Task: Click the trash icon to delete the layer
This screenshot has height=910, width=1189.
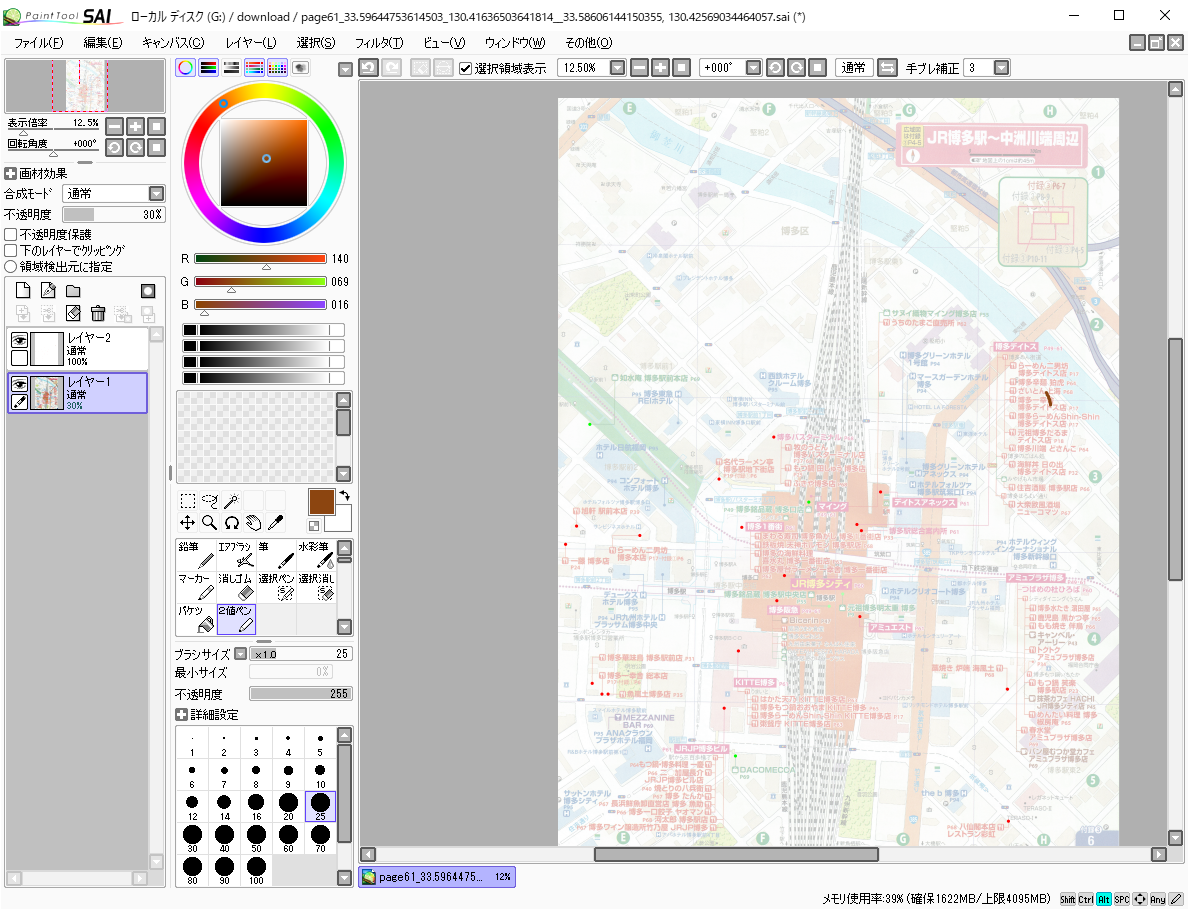Action: (98, 313)
